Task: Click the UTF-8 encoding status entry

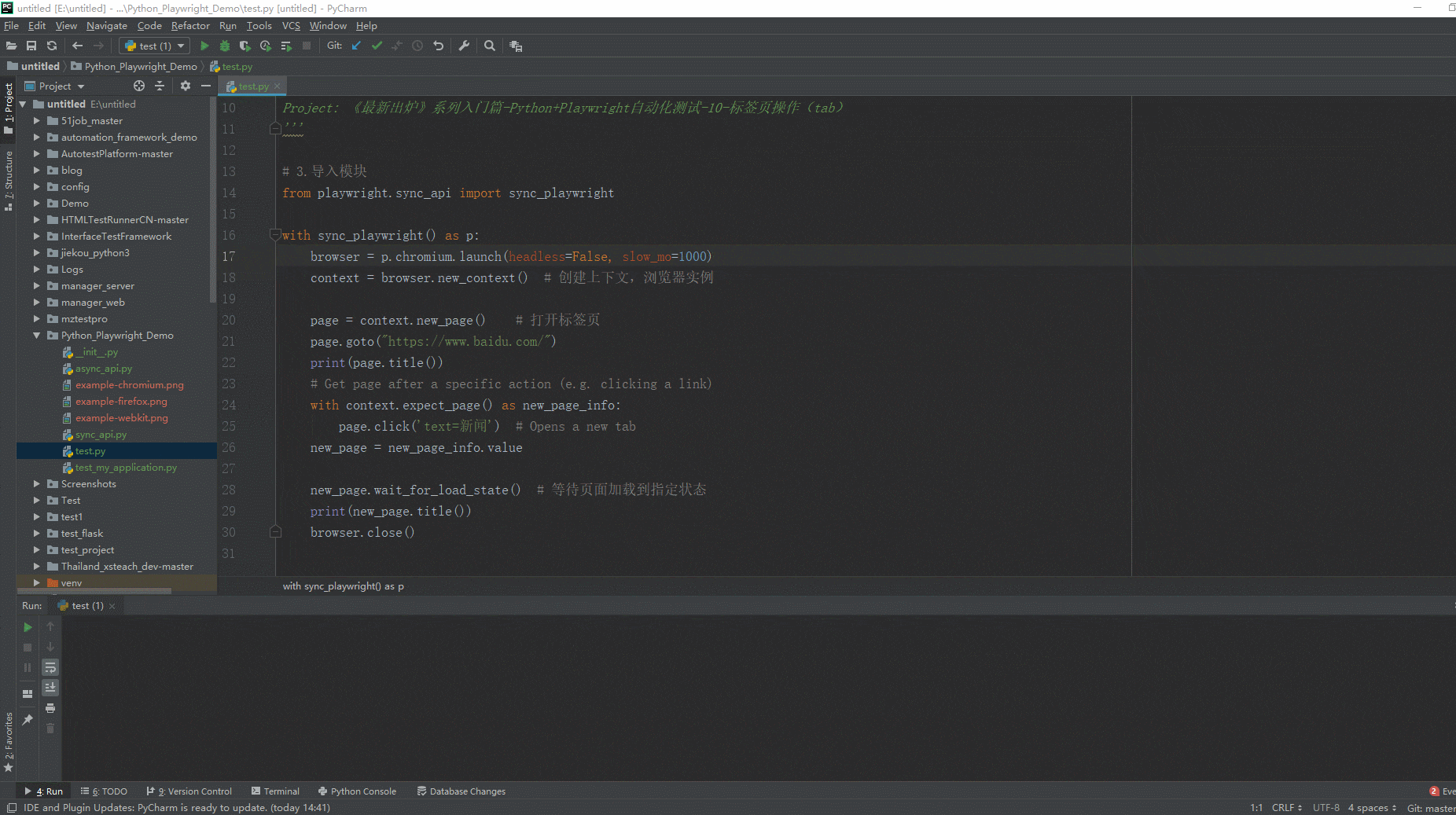Action: (x=1325, y=807)
